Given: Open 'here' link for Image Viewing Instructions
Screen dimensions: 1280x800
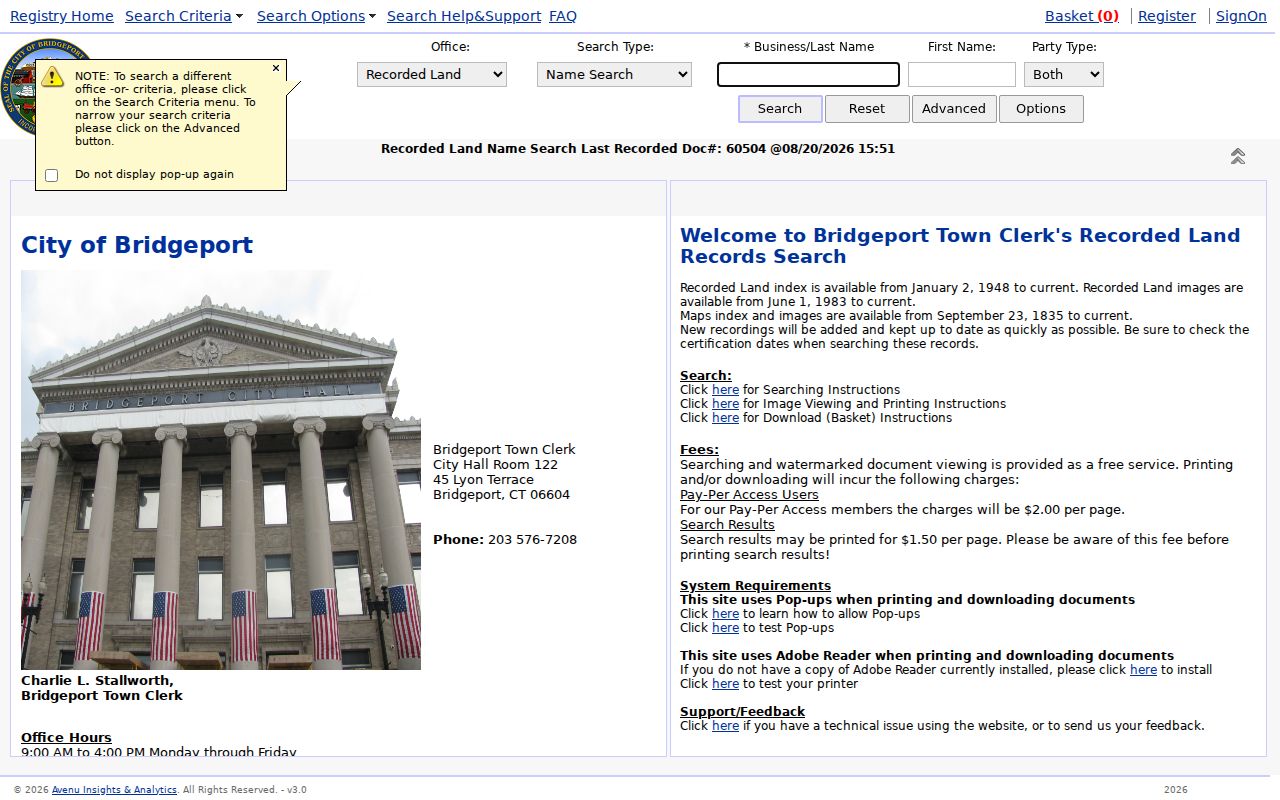Looking at the screenshot, I should click(x=725, y=404).
